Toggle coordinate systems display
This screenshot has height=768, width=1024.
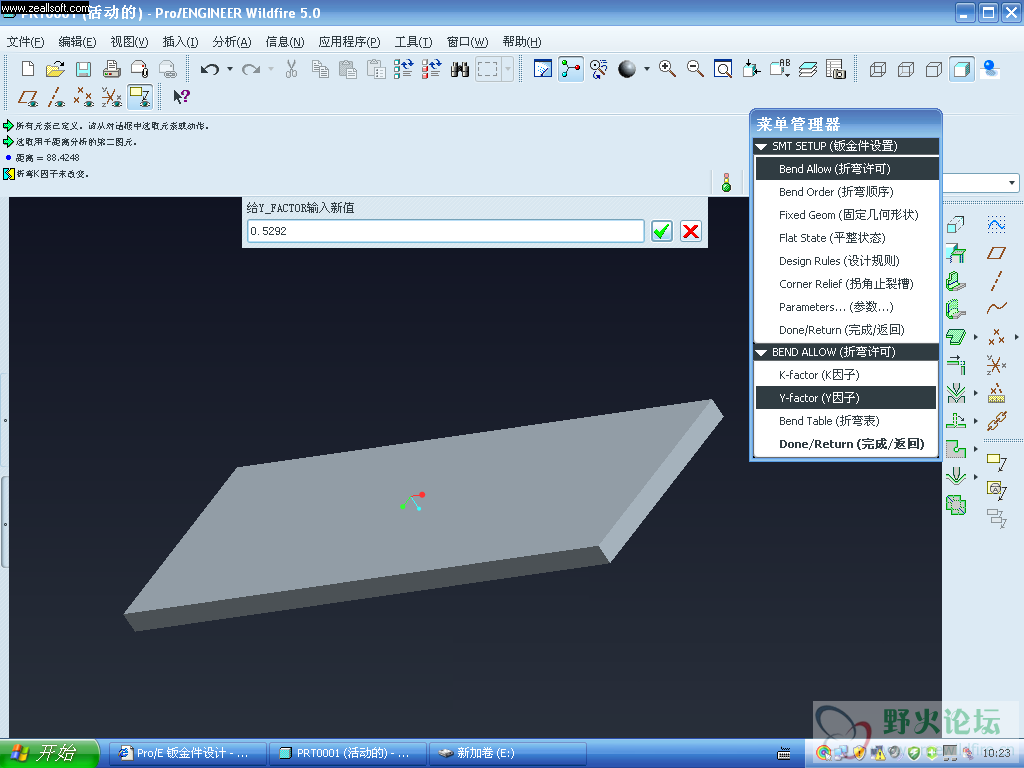[x=112, y=97]
